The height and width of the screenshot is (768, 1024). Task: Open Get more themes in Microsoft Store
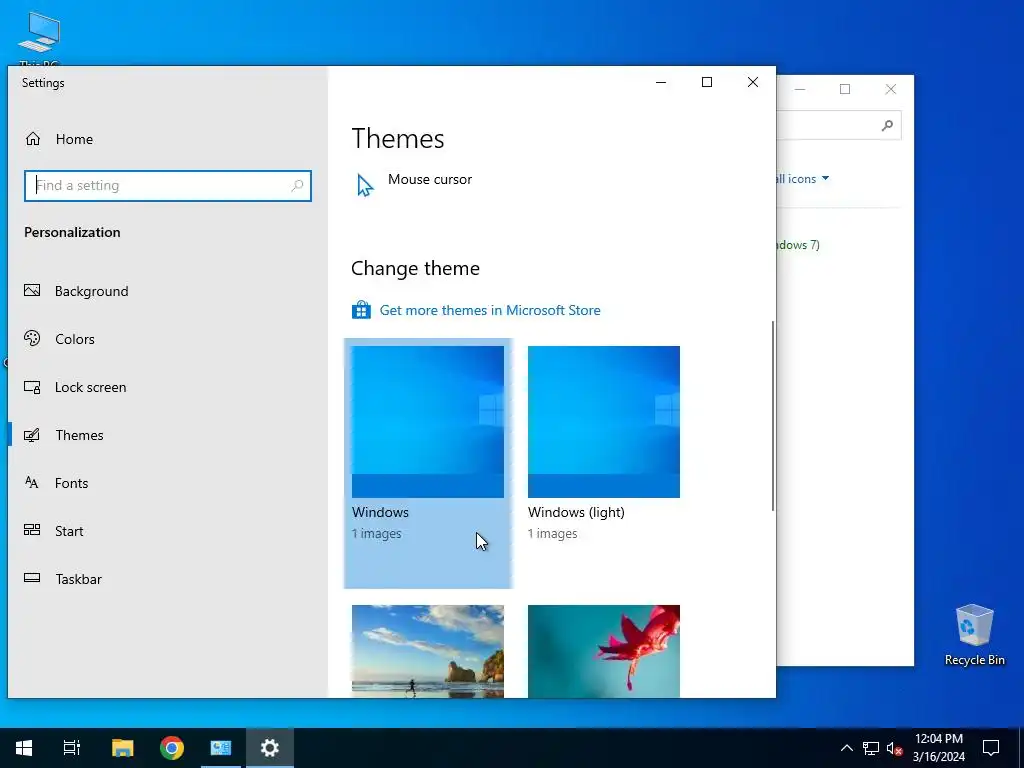pyautogui.click(x=490, y=310)
